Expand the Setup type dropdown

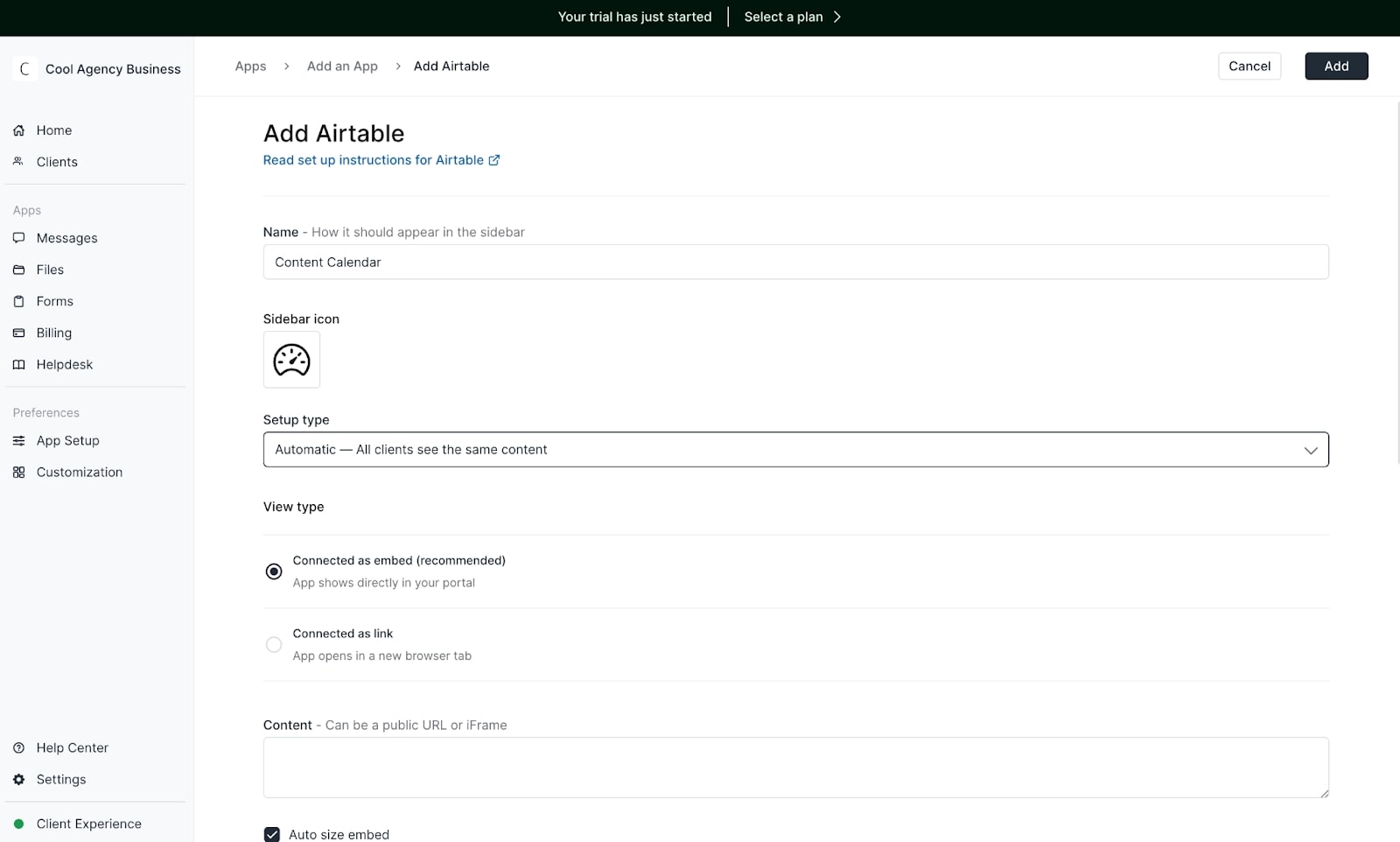point(794,450)
